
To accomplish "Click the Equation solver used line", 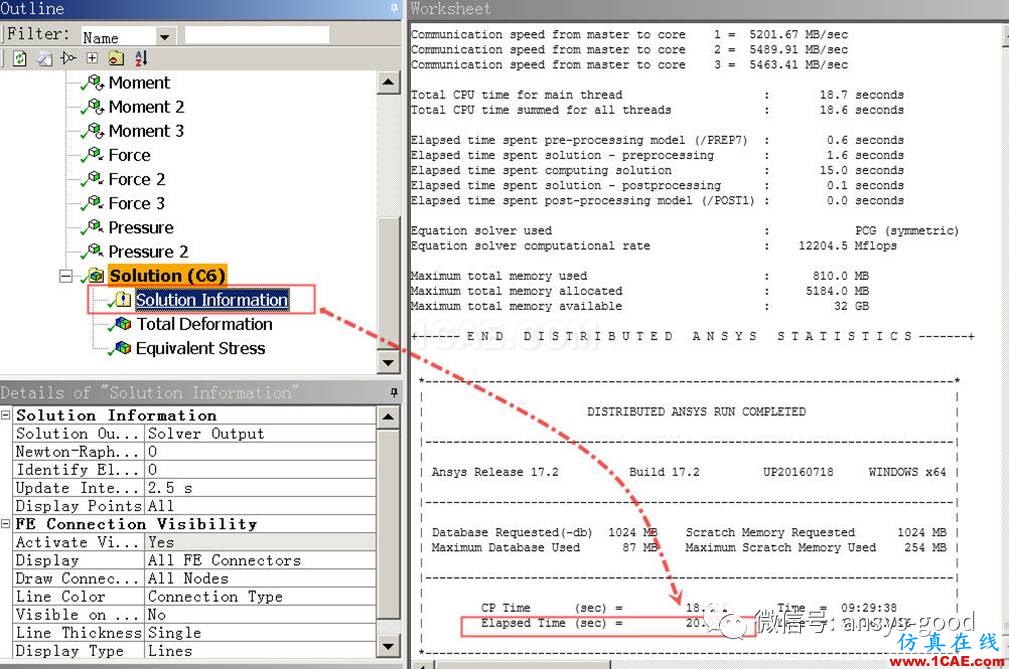I will click(x=685, y=230).
